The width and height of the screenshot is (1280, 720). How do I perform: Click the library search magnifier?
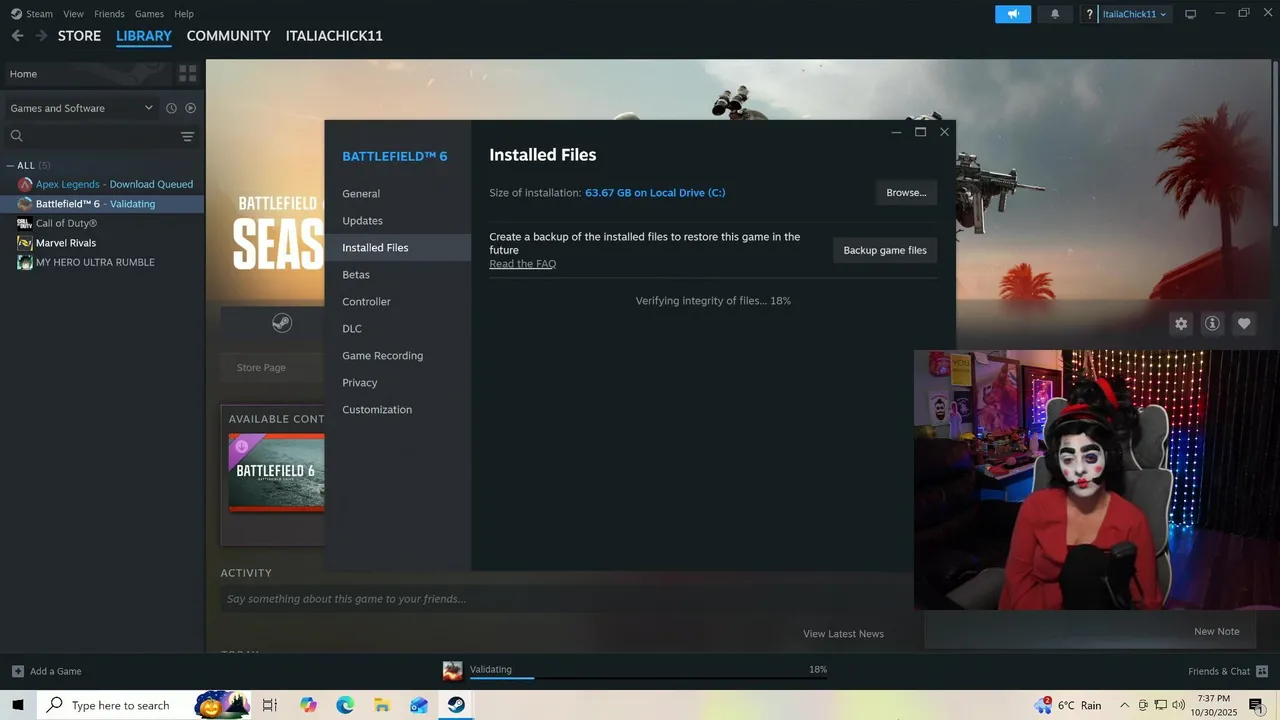point(16,136)
